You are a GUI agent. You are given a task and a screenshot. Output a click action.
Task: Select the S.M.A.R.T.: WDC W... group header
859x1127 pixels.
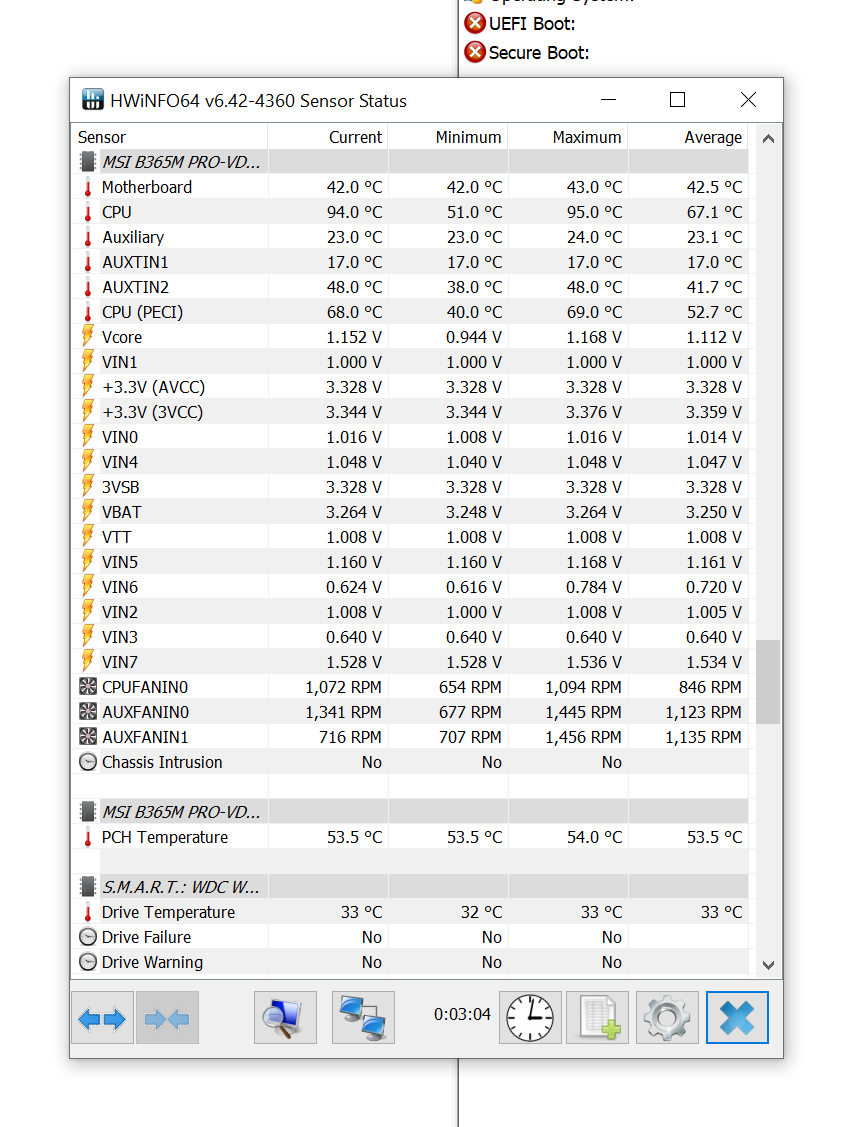click(x=409, y=887)
